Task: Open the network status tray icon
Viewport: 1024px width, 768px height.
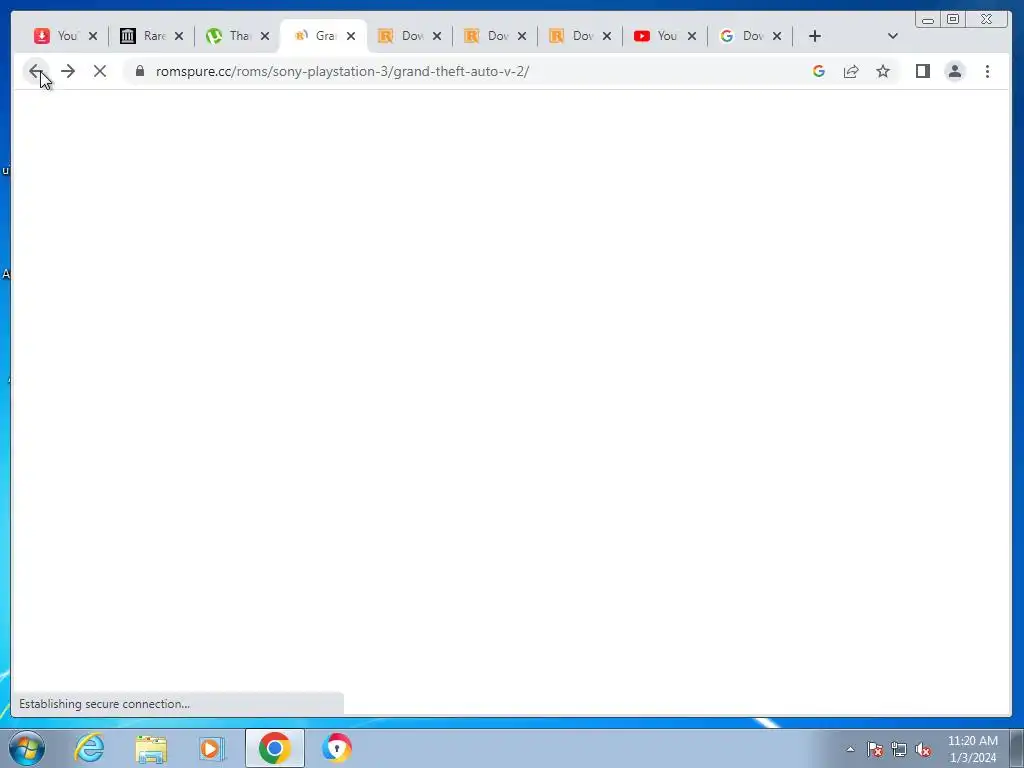Action: click(899, 749)
